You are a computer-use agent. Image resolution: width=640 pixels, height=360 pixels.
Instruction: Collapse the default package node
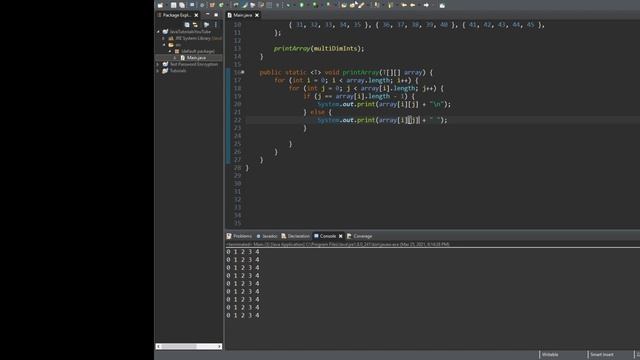pyautogui.click(x=170, y=51)
